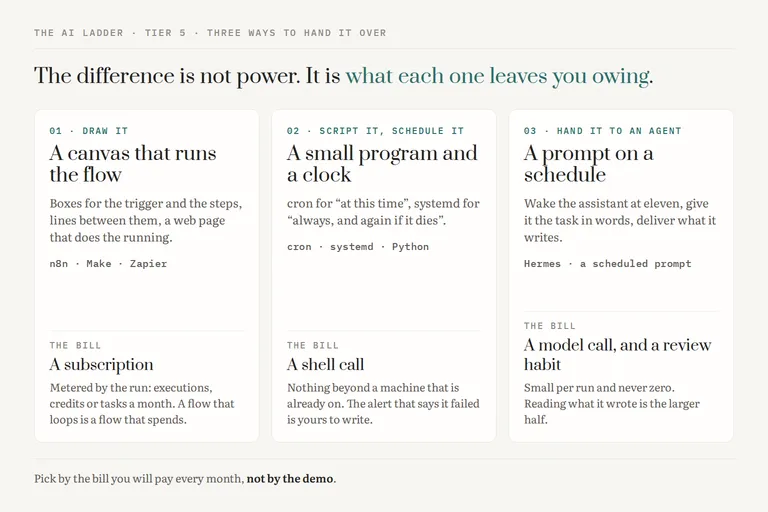Image resolution: width=768 pixels, height=512 pixels.
Task: Click 'THE BILL' label in the third card
Action: tap(550, 326)
